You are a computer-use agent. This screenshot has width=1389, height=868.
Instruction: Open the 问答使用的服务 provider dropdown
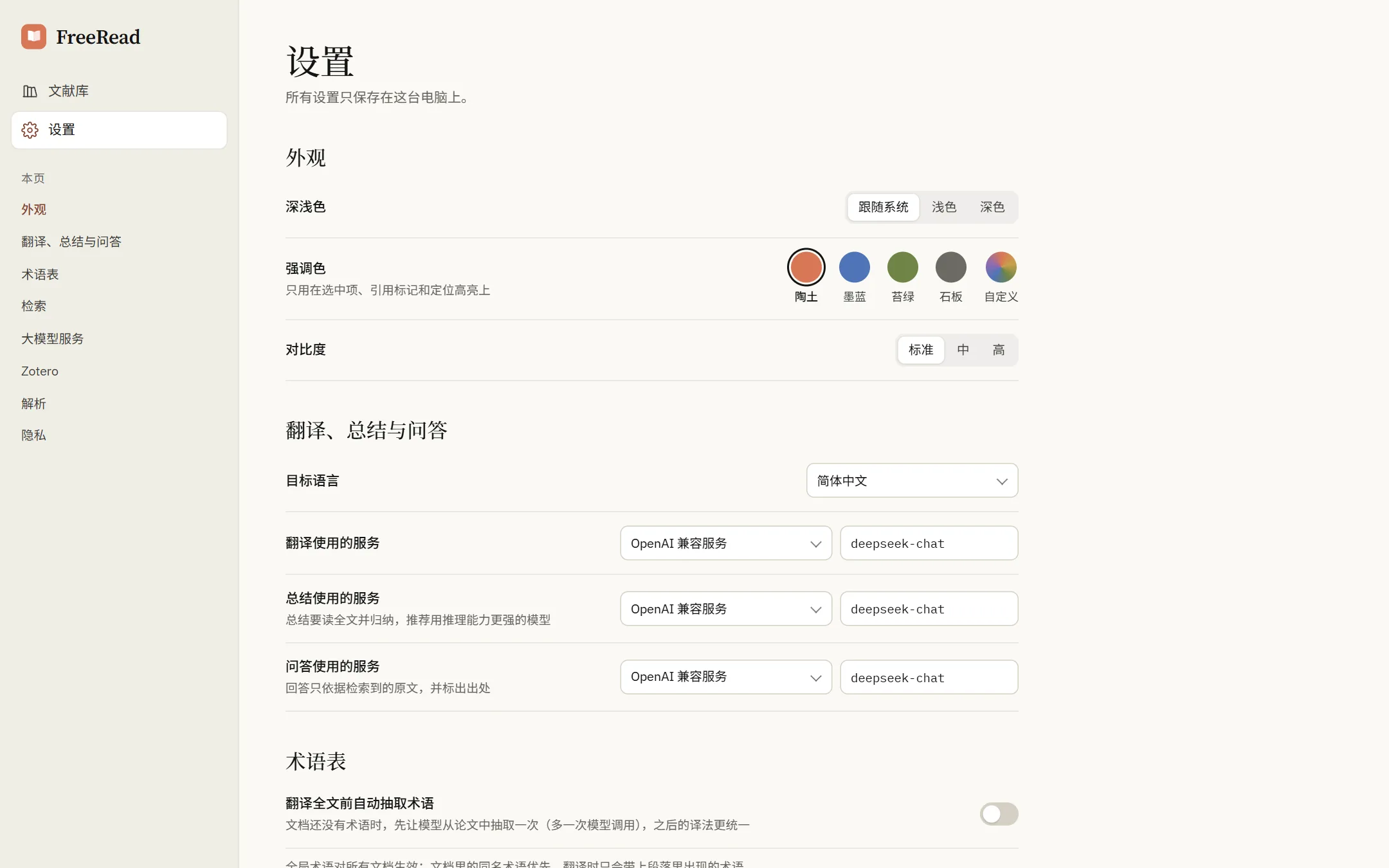[726, 677]
